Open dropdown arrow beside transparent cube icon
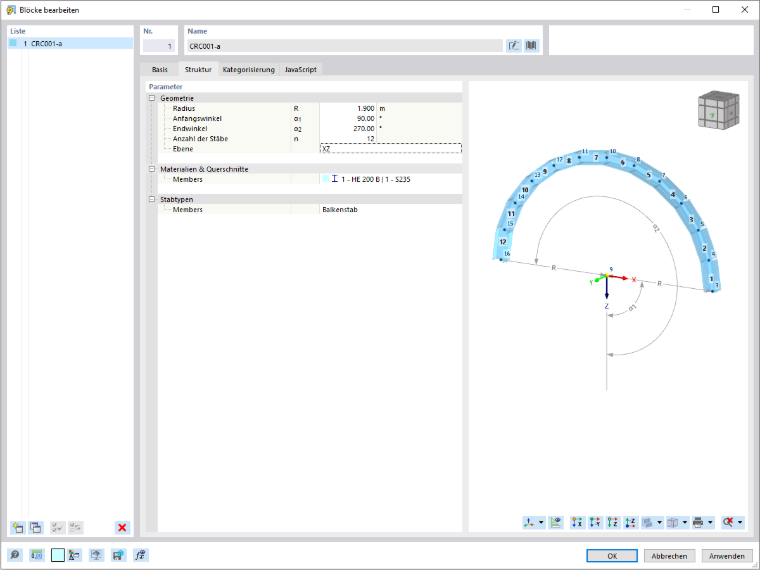The image size is (760, 570). click(684, 522)
